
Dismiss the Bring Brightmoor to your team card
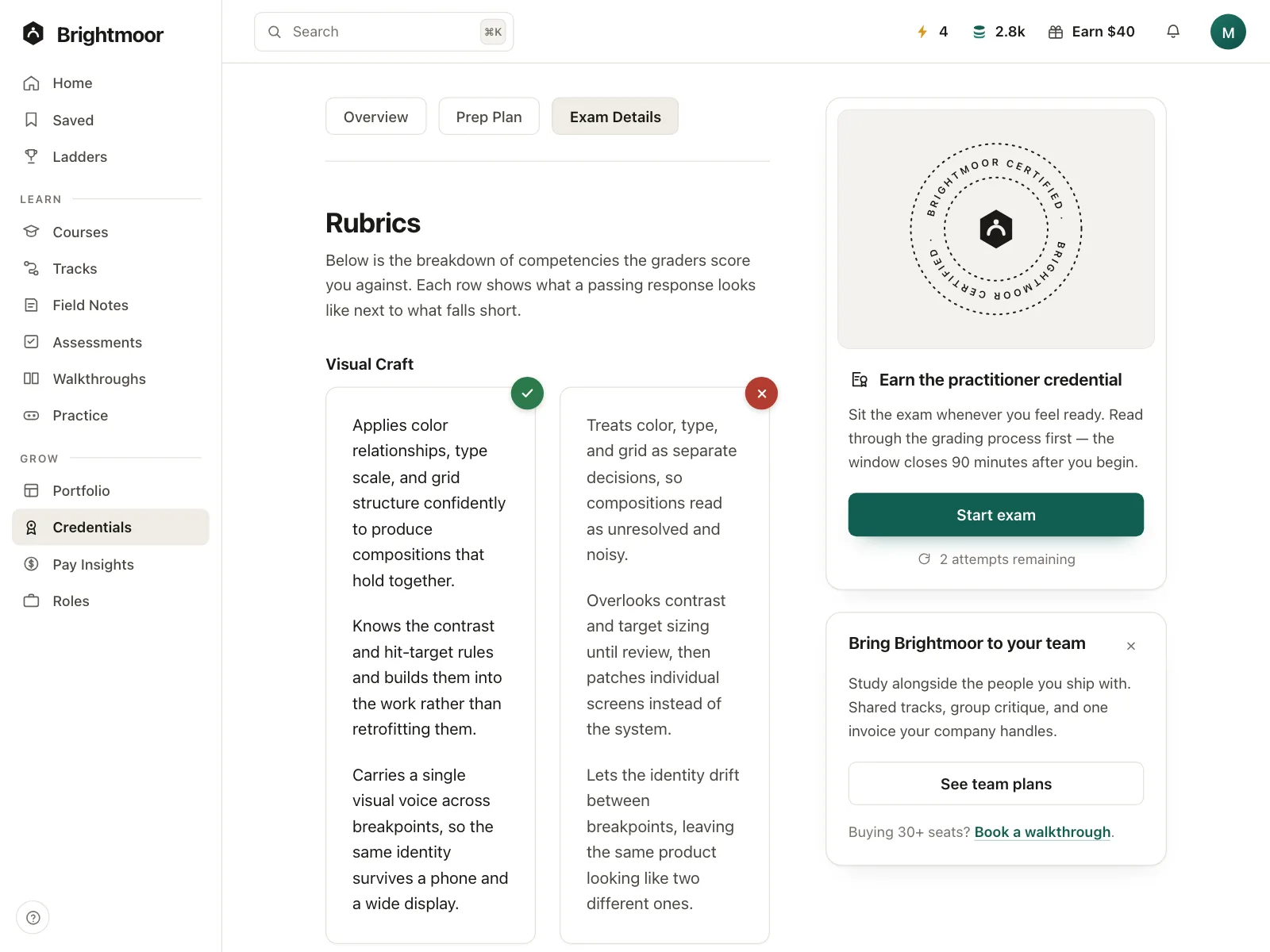(x=1131, y=646)
